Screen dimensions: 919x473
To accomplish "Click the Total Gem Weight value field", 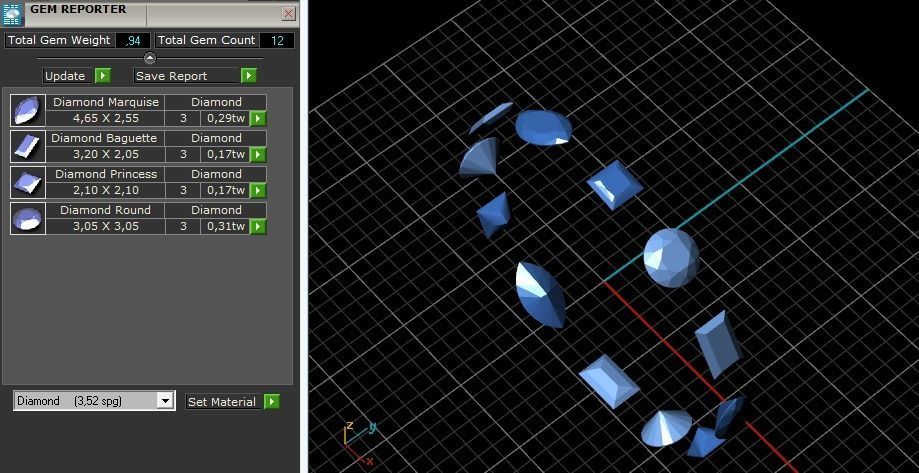I will 132,40.
